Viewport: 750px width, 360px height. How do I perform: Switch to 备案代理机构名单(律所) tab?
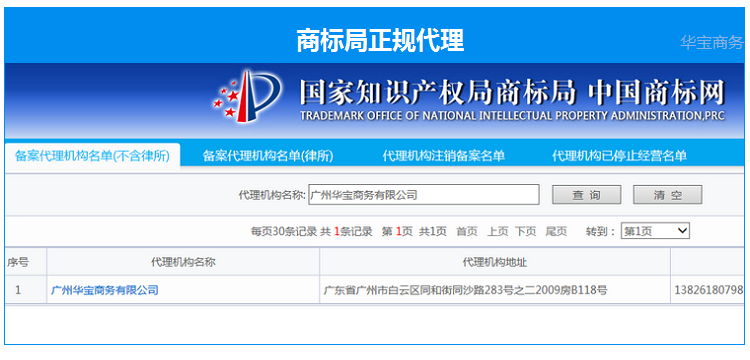pyautogui.click(x=268, y=156)
